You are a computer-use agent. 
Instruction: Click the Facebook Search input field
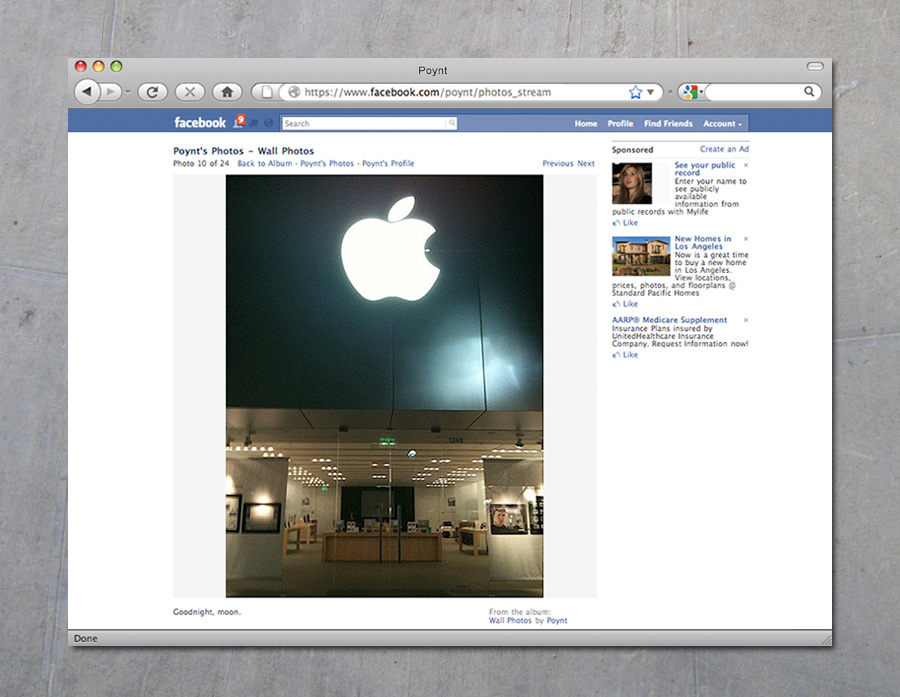click(x=364, y=123)
